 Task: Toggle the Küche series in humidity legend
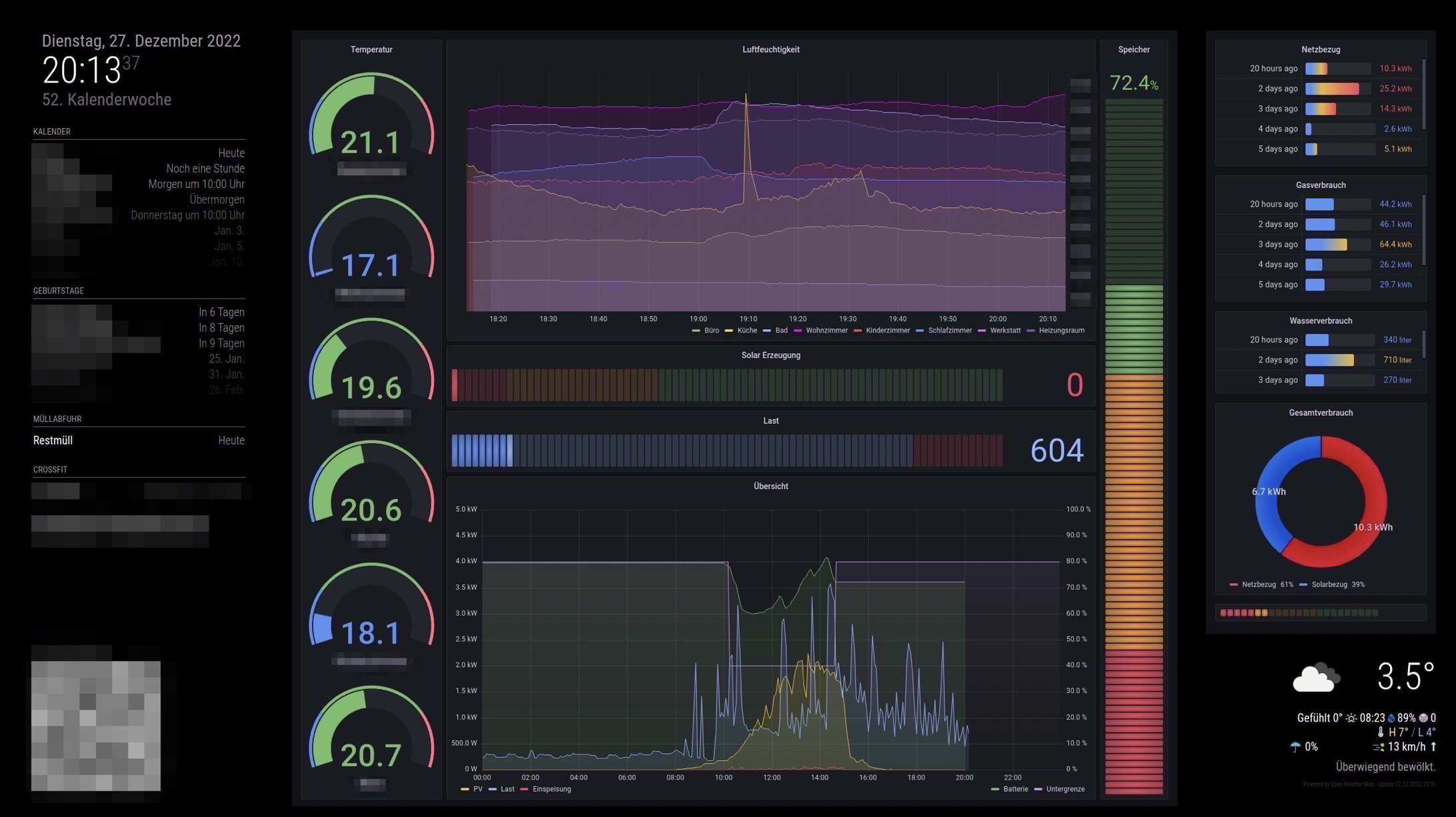[x=746, y=331]
